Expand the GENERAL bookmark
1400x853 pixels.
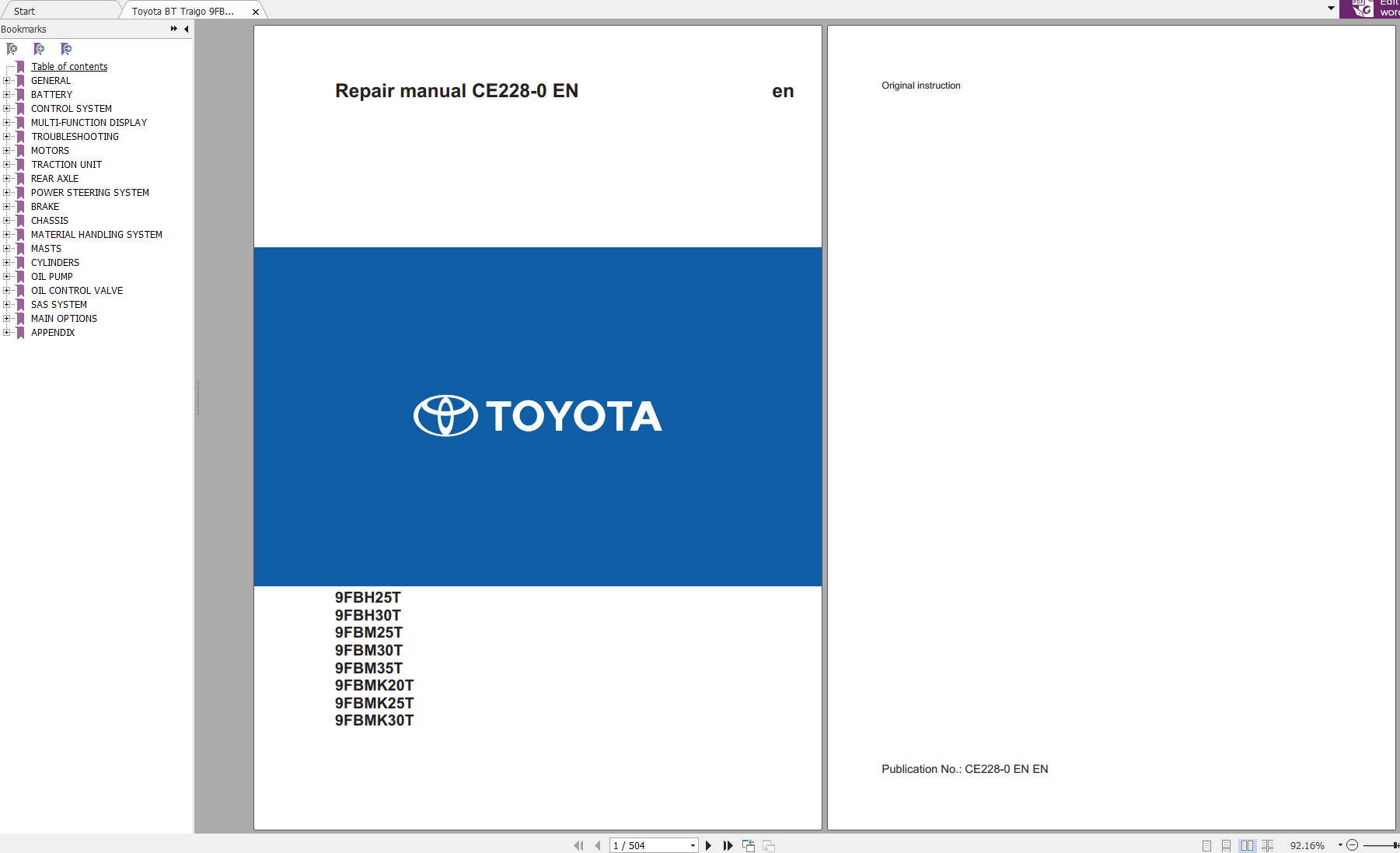tap(7, 81)
